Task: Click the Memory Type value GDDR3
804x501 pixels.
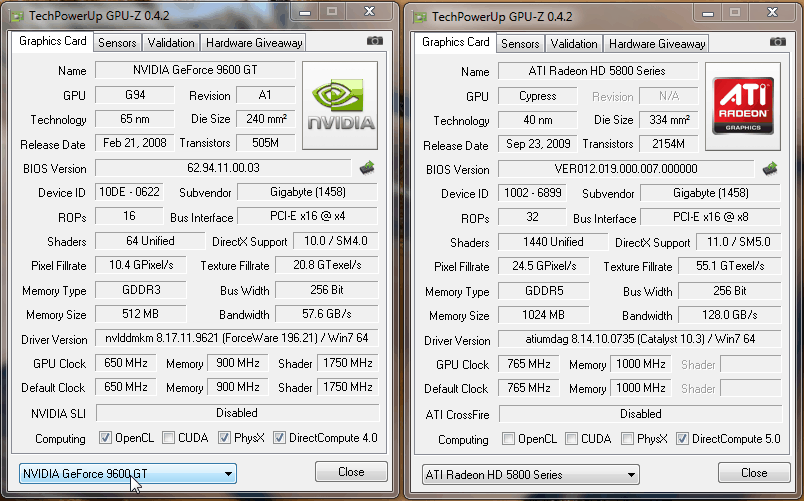Action: tap(141, 290)
